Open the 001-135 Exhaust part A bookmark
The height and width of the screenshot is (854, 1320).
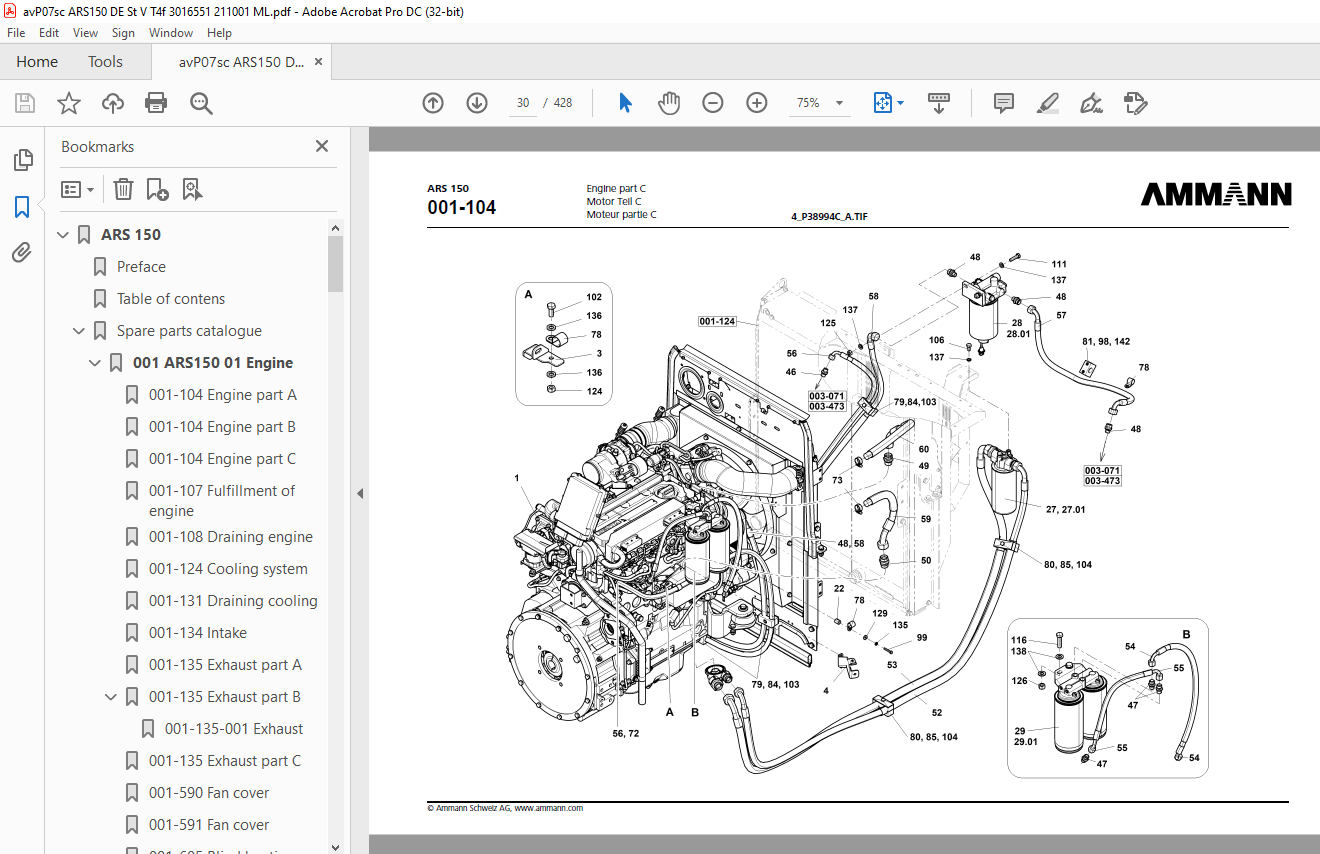click(225, 665)
